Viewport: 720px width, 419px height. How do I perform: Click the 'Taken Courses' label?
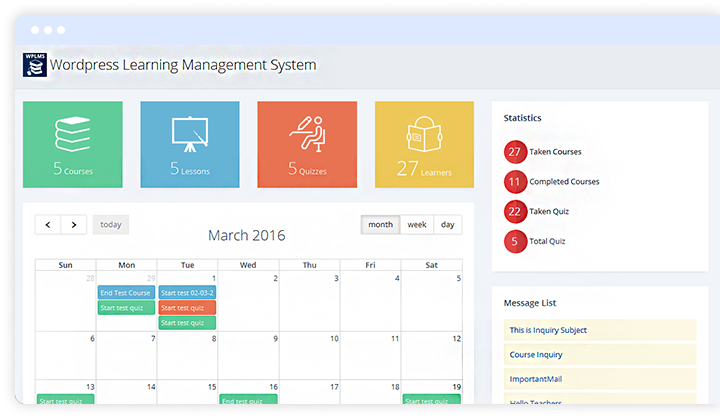[x=555, y=152]
